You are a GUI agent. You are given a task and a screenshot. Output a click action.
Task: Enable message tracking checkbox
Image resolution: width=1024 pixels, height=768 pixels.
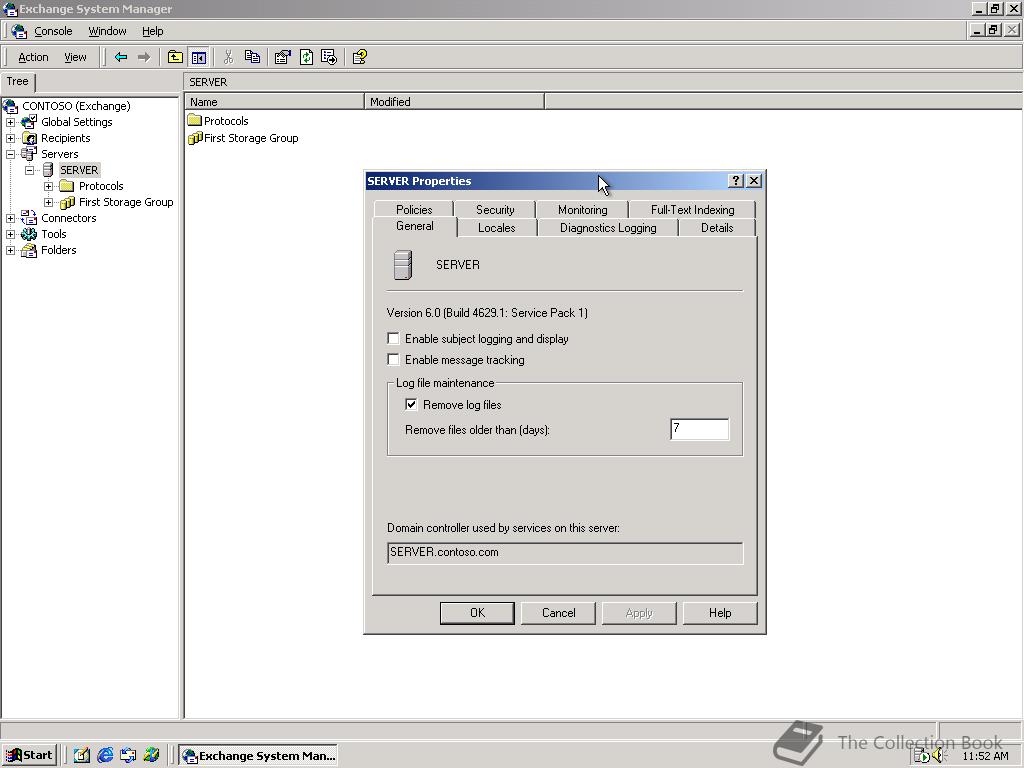click(393, 359)
